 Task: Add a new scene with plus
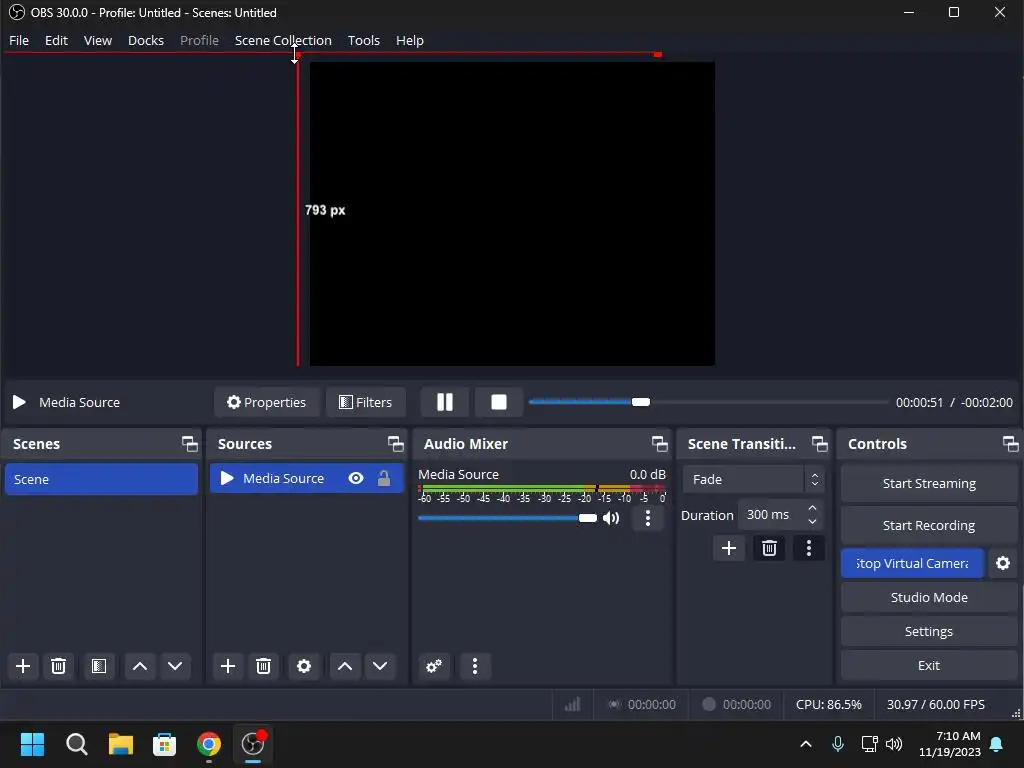coord(23,667)
